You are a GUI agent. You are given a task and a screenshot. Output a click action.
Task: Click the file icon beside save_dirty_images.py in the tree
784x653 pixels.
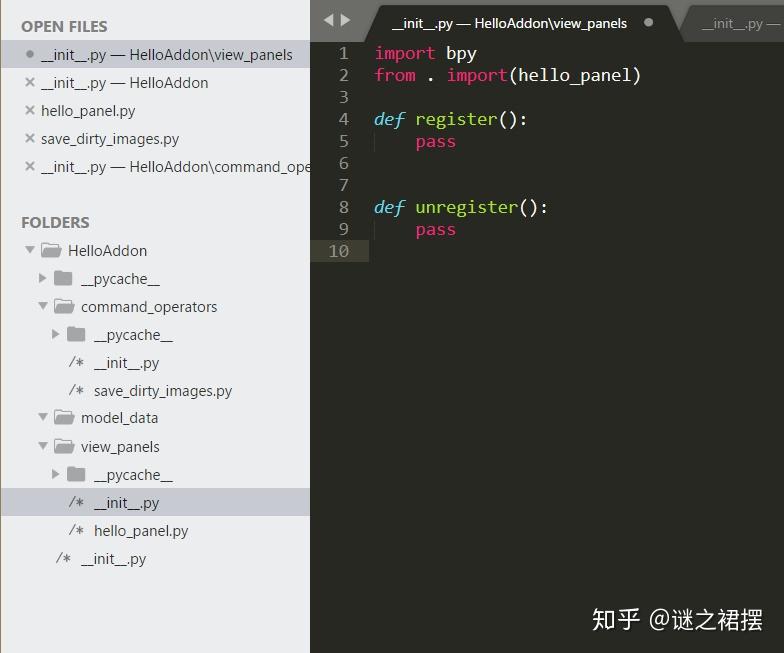coord(76,390)
